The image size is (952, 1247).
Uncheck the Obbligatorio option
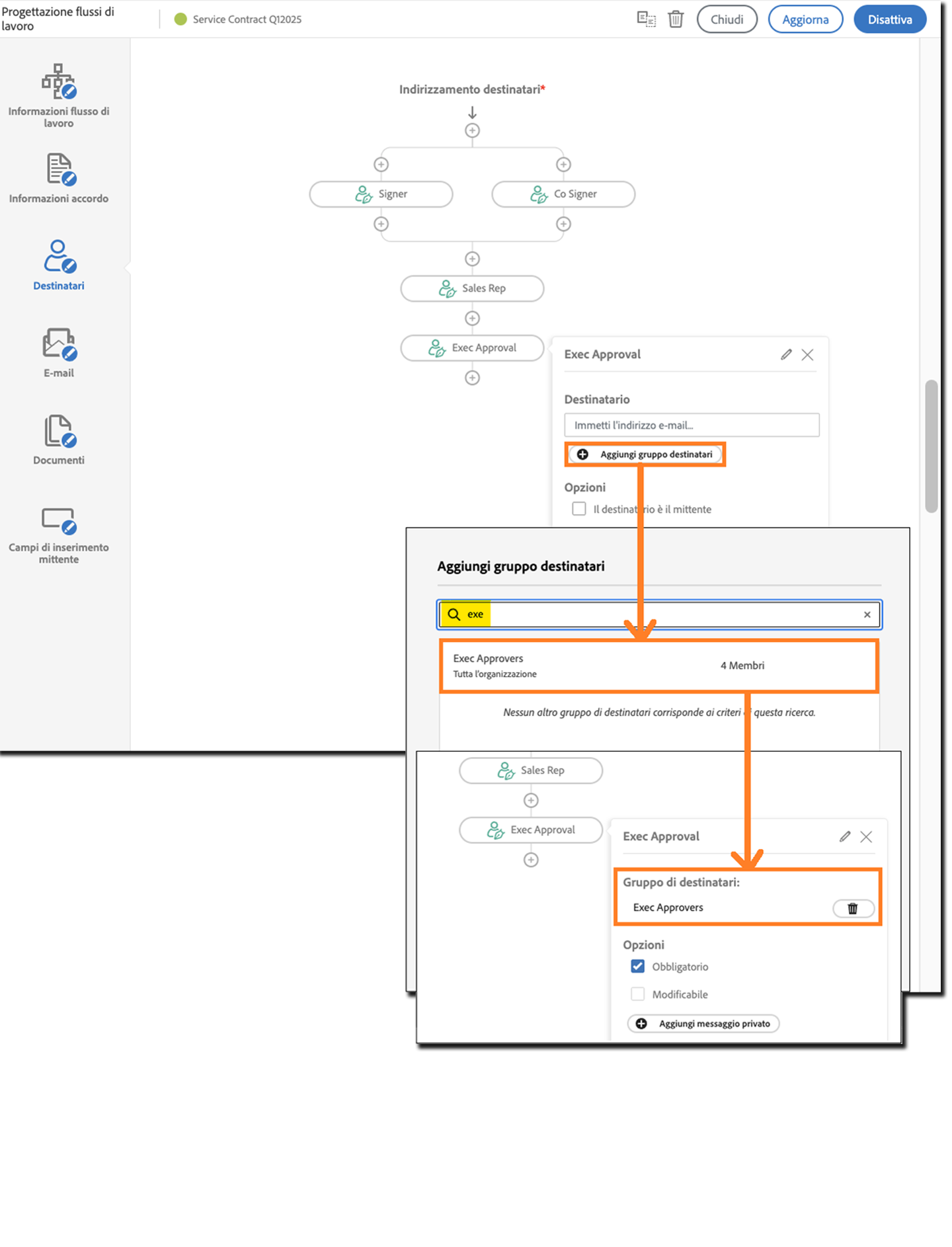click(x=637, y=967)
